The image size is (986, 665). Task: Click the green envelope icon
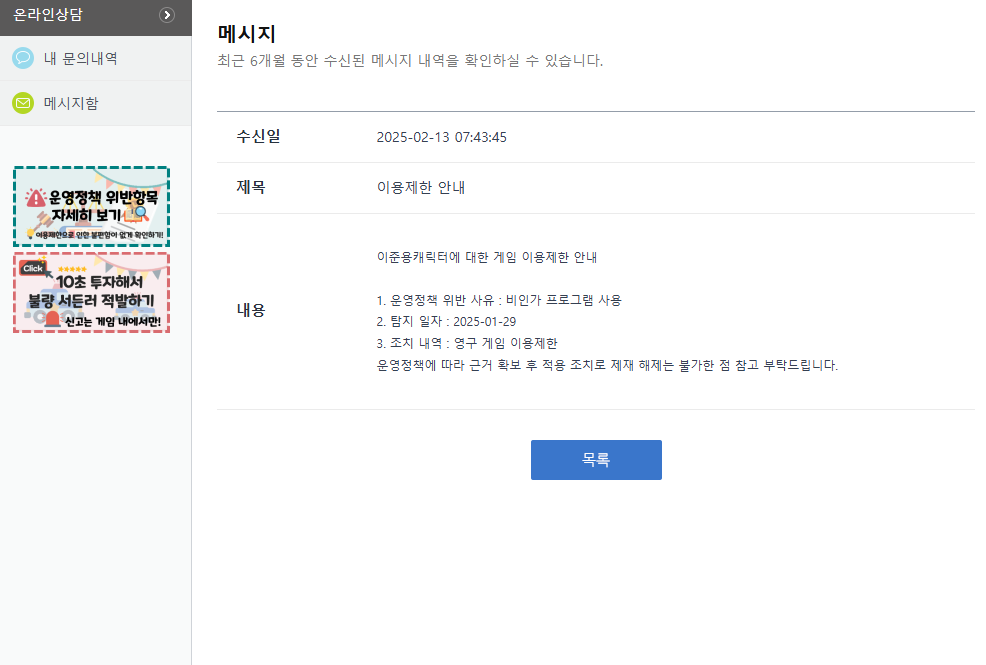23,103
